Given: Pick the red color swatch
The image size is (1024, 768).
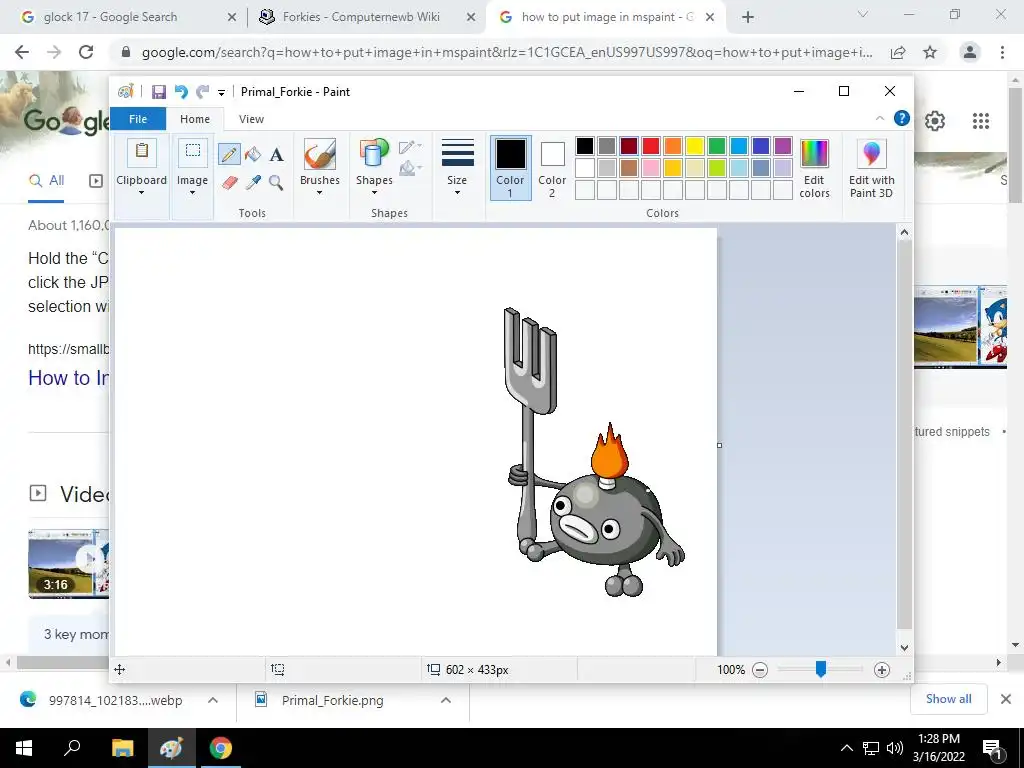Looking at the screenshot, I should (x=650, y=146).
